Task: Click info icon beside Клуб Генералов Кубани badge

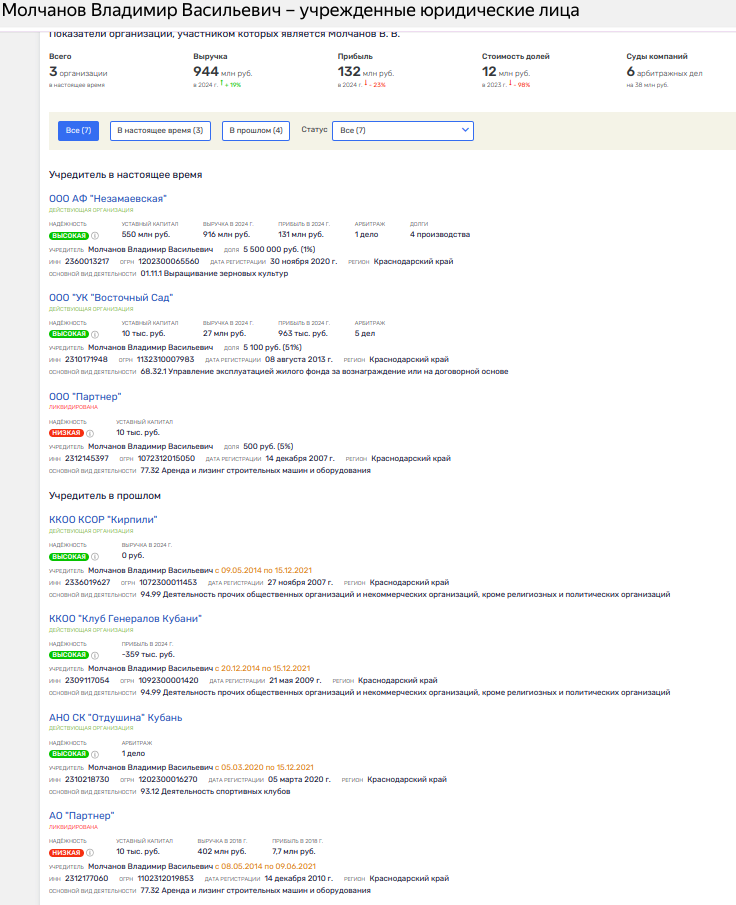Action: click(95, 655)
